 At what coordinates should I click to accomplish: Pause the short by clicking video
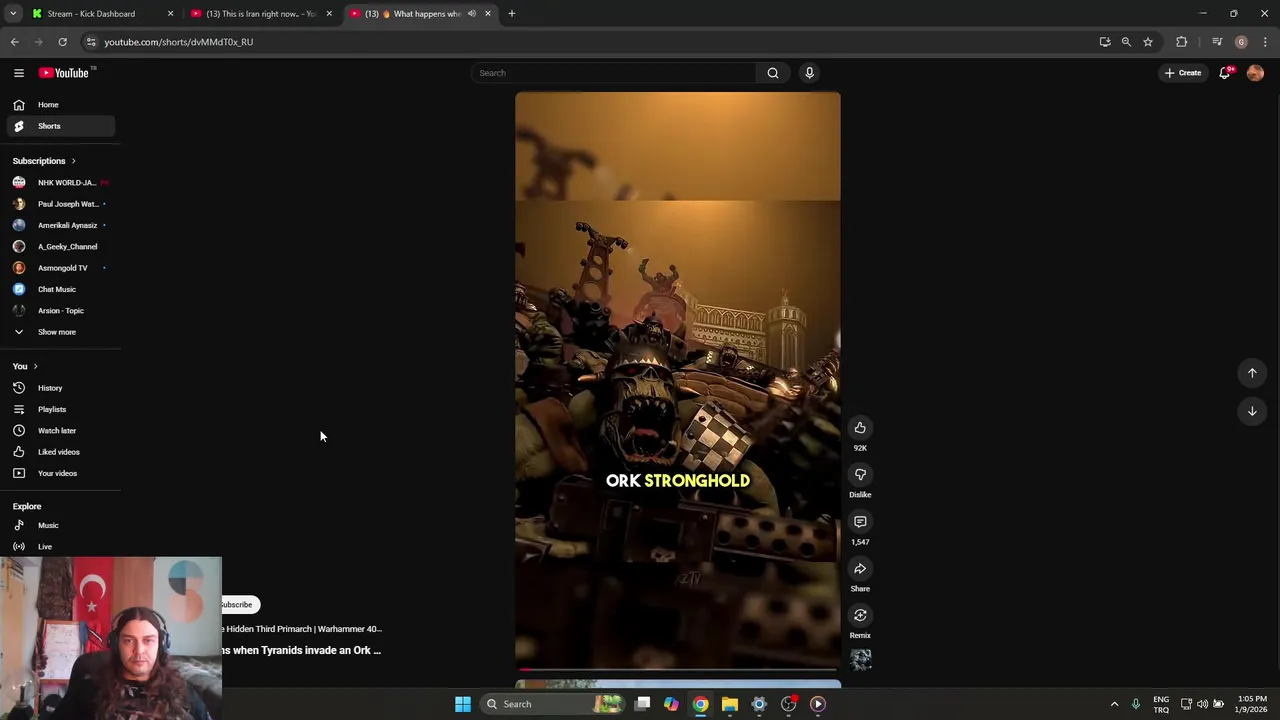678,380
